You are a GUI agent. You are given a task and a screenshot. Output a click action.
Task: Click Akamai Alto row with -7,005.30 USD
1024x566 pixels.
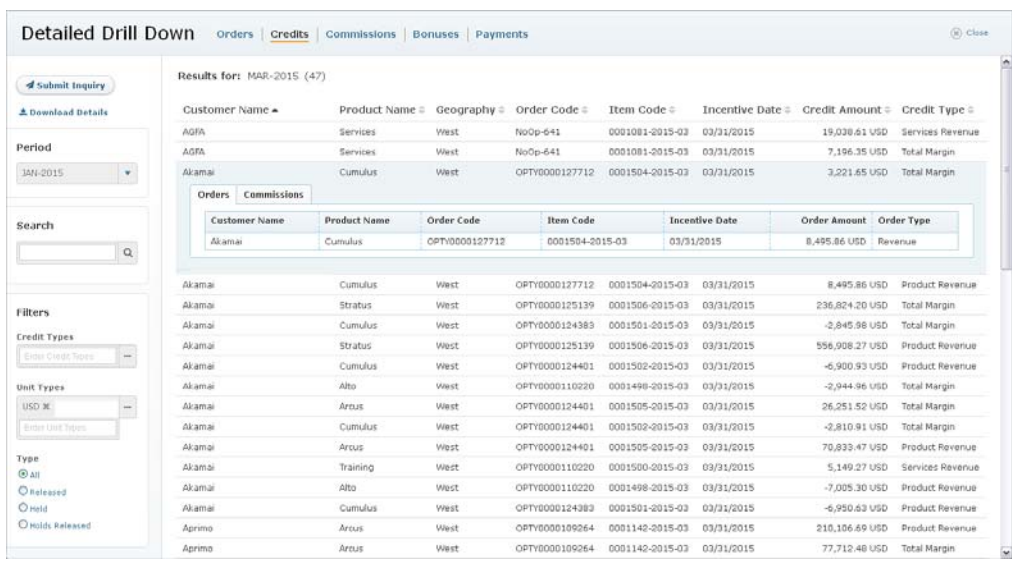[x=581, y=488]
